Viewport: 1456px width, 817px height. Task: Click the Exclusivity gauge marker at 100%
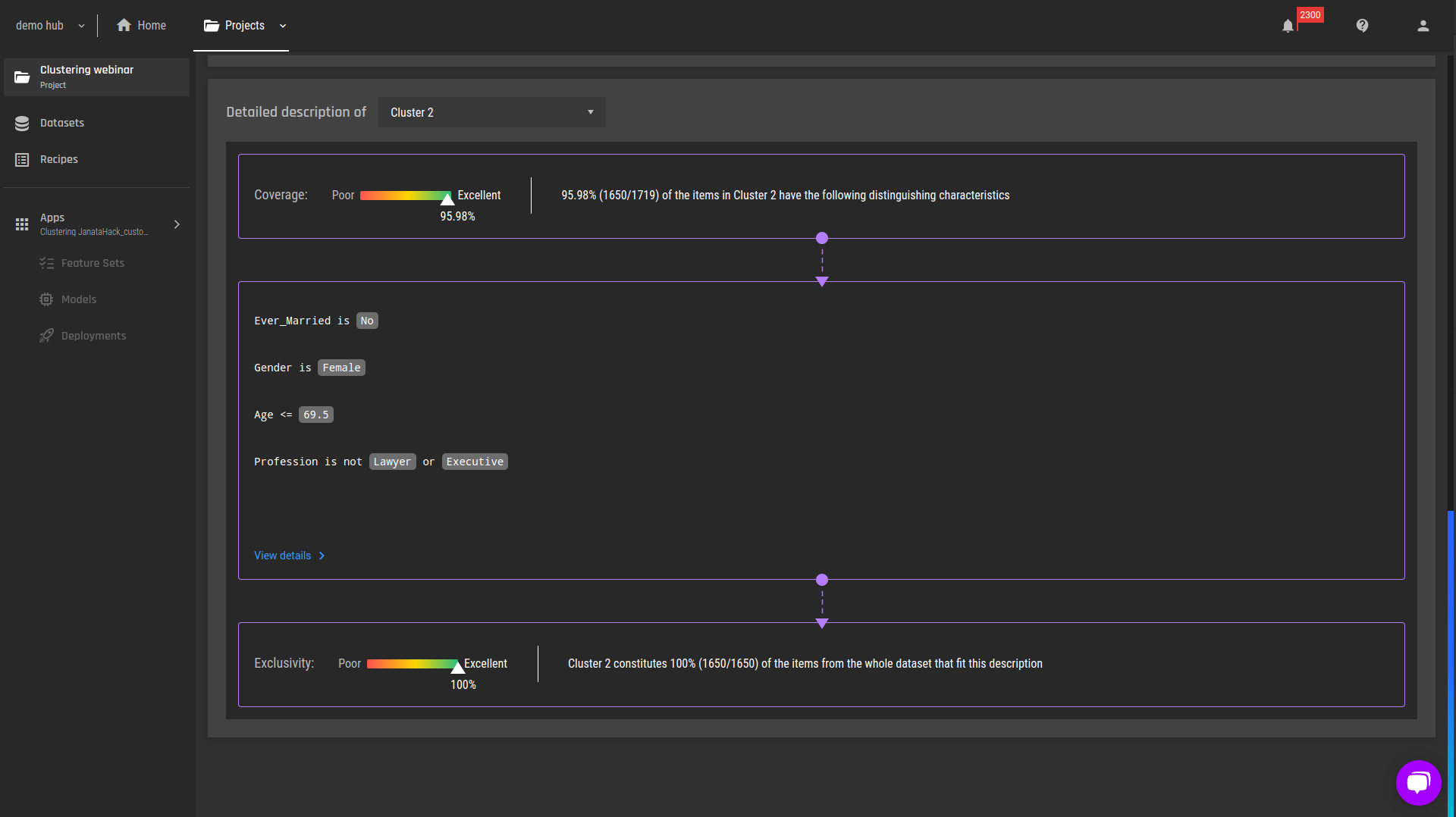[457, 667]
